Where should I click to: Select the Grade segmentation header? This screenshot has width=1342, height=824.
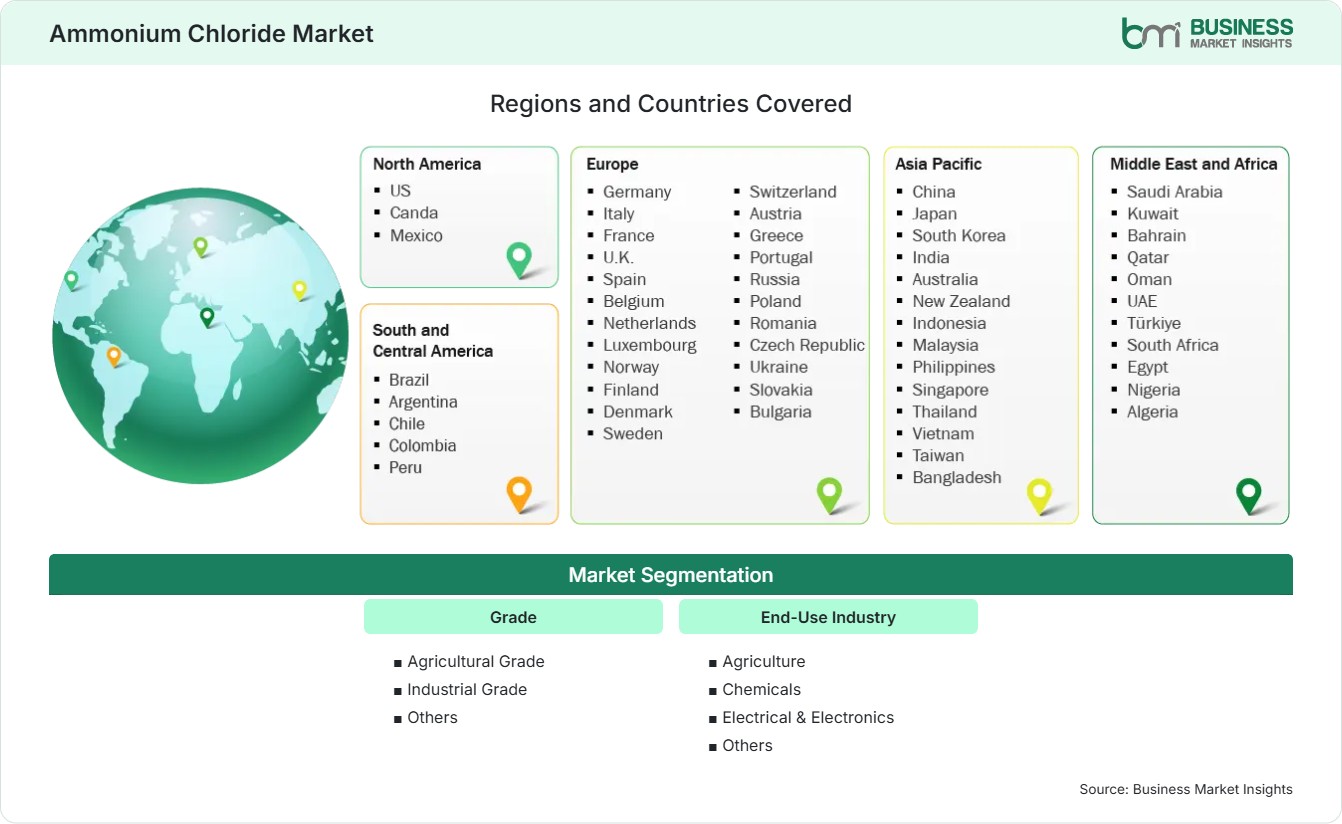[513, 617]
